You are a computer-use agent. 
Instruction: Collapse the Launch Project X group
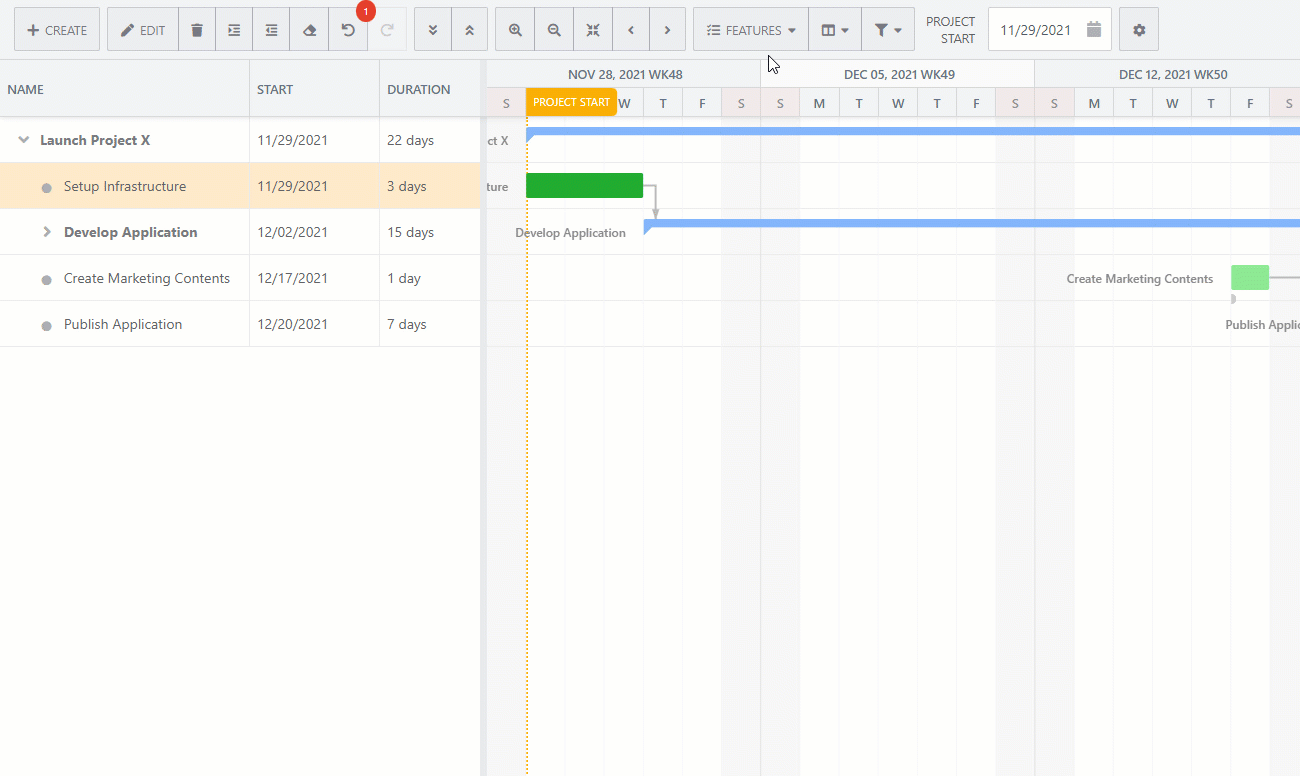click(24, 140)
